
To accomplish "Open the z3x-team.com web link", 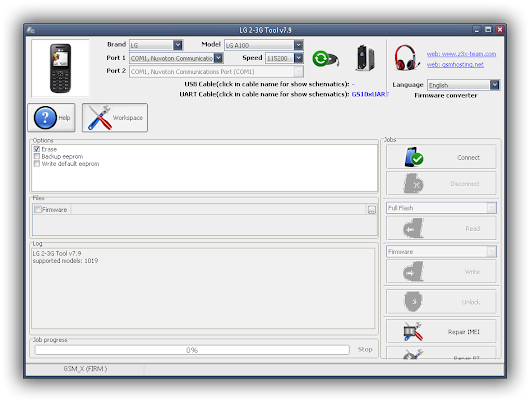I will click(461, 54).
